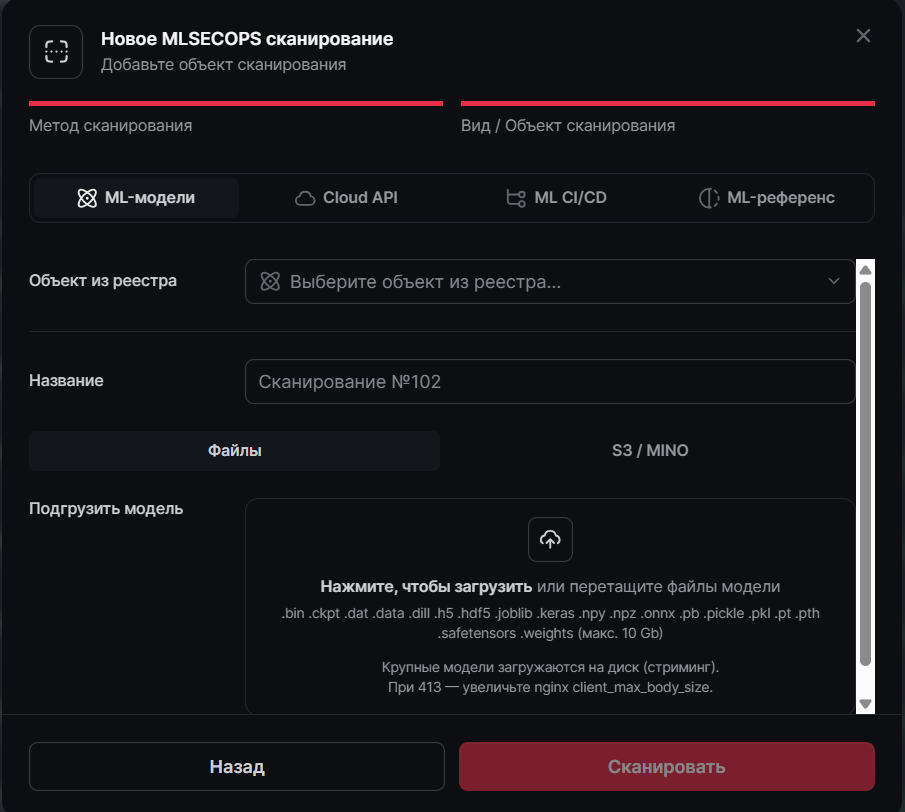Click the half-circle icon beside ML-референс
Screen dimensions: 905x812
pos(709,198)
